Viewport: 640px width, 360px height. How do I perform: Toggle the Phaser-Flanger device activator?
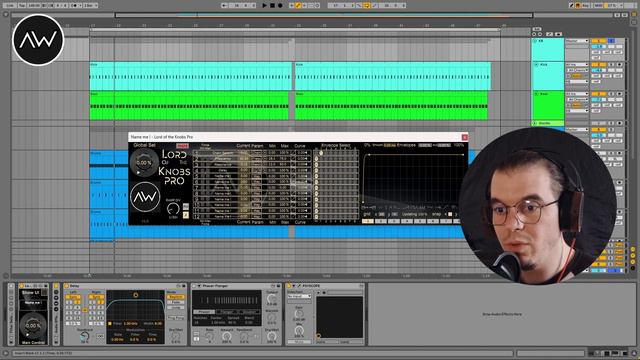194,286
